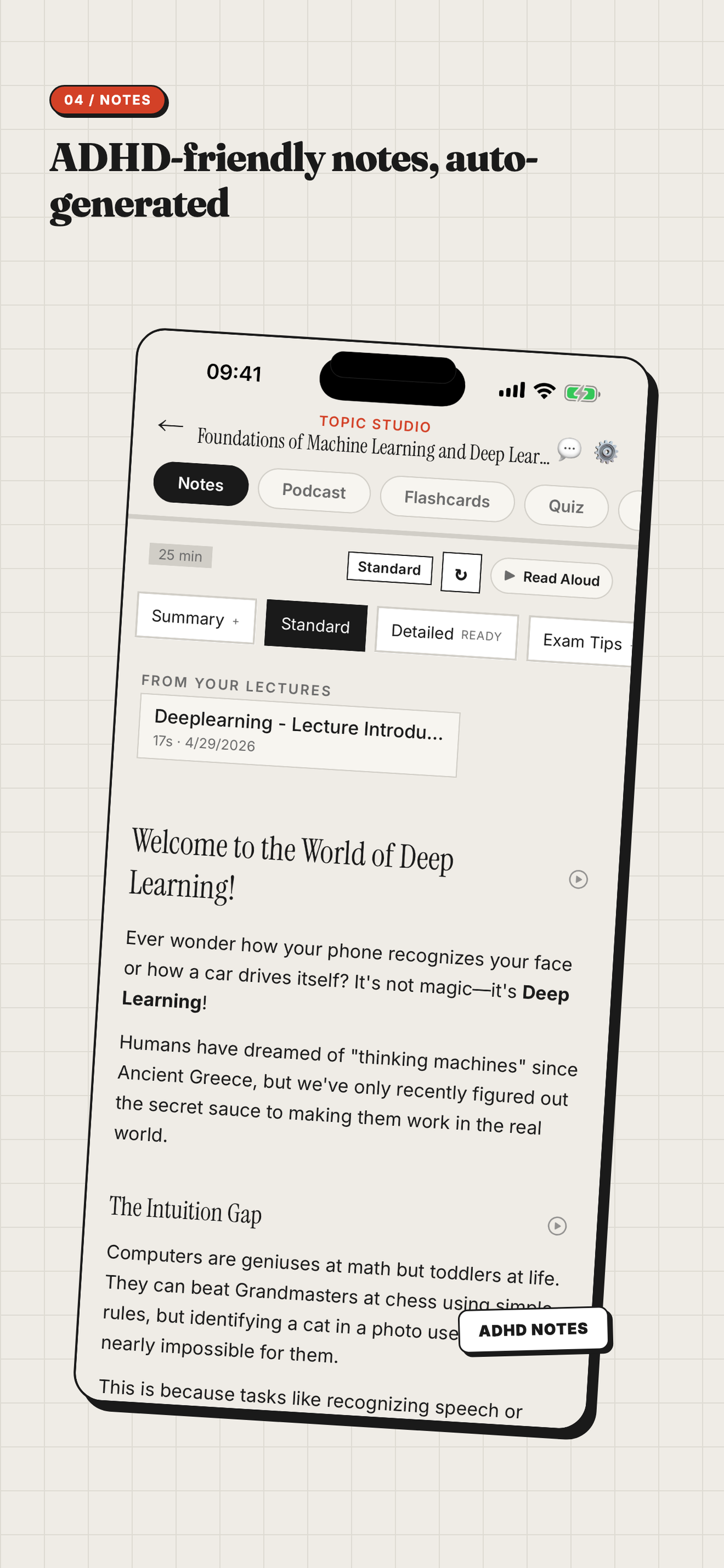Screen dimensions: 724x1568
Task: Start Read Aloud playback
Action: (x=551, y=578)
